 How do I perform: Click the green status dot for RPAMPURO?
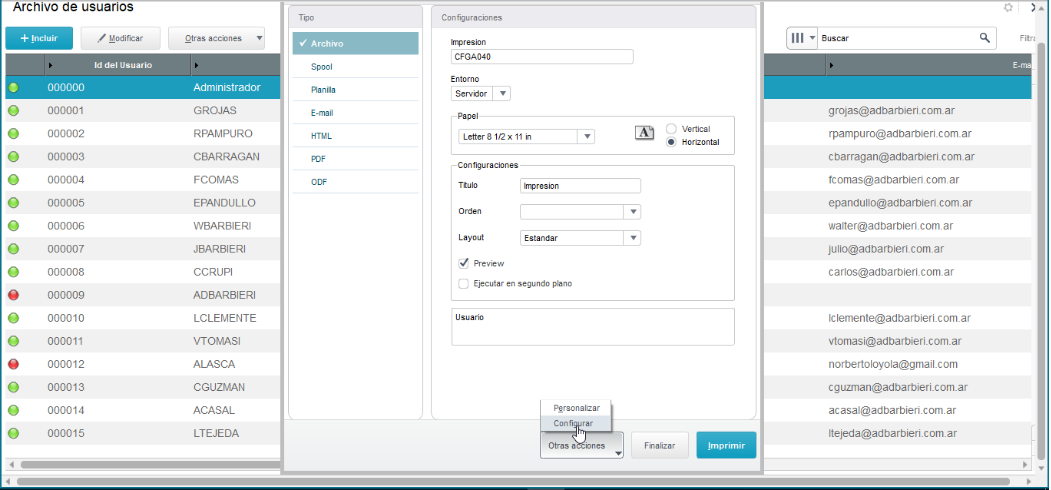click(13, 133)
